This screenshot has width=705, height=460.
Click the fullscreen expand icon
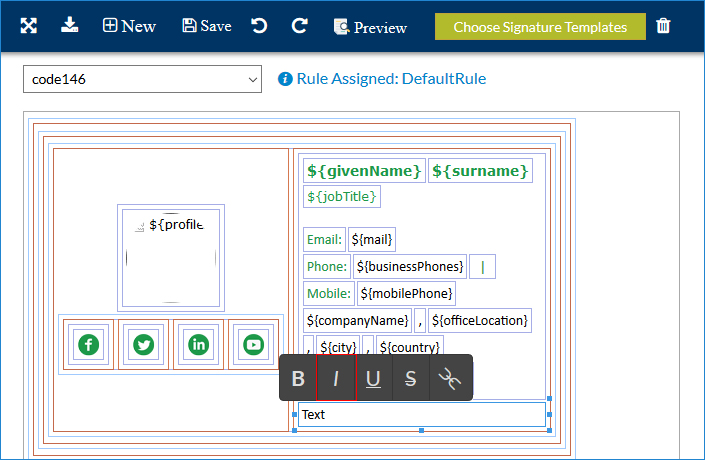[x=28, y=26]
